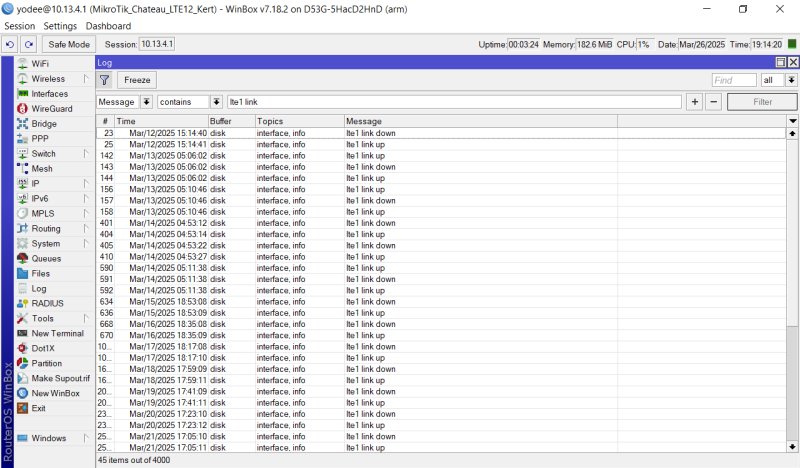Sort by the Message column header
This screenshot has width=800, height=468.
point(481,121)
